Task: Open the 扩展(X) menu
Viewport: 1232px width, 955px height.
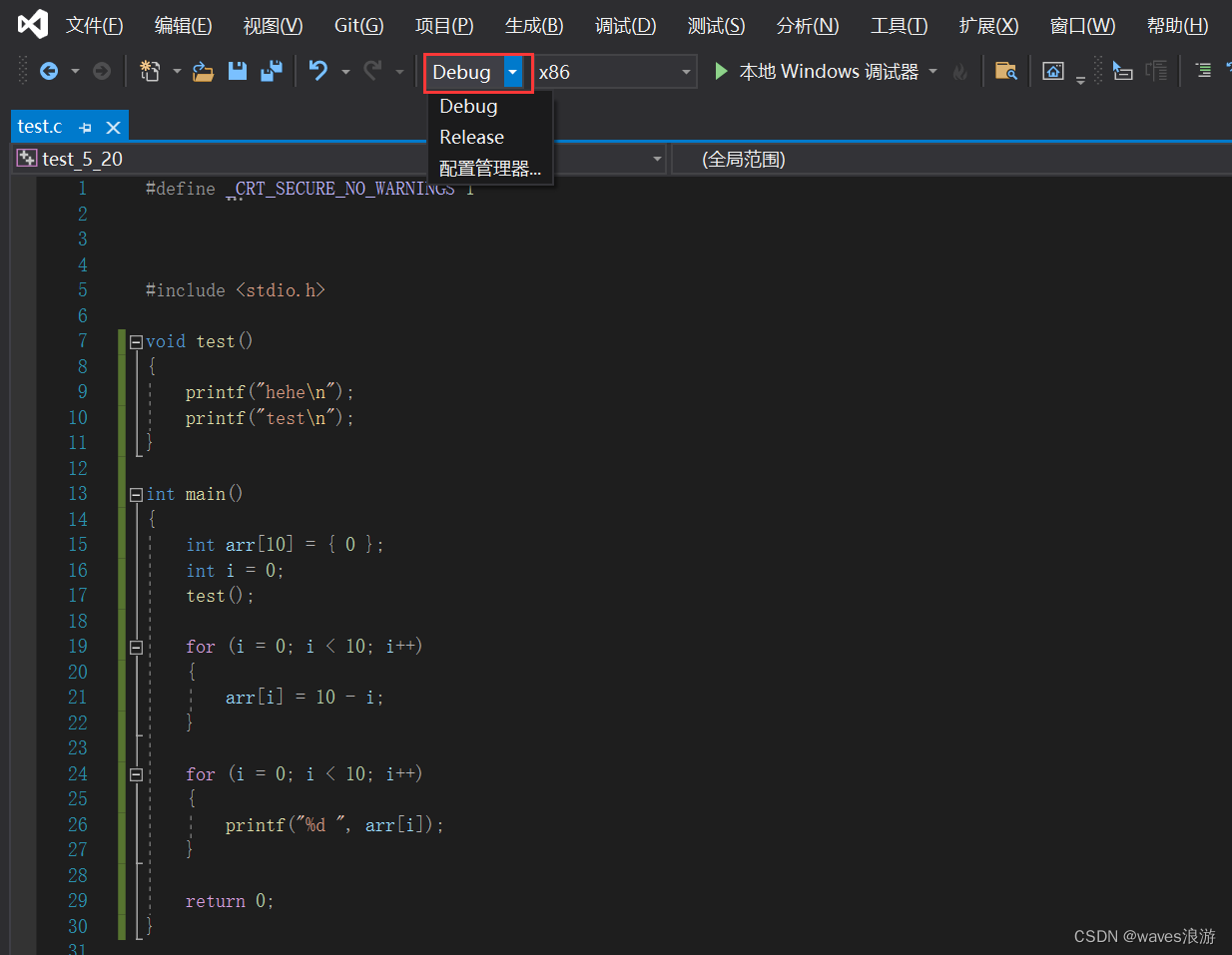Action: click(988, 25)
